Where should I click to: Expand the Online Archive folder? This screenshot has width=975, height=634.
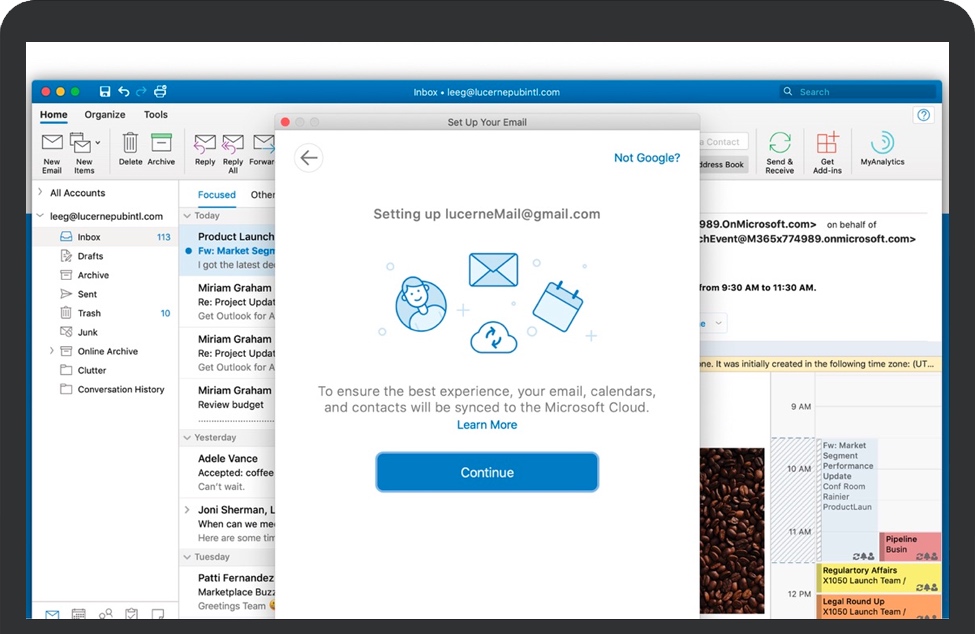(x=52, y=351)
